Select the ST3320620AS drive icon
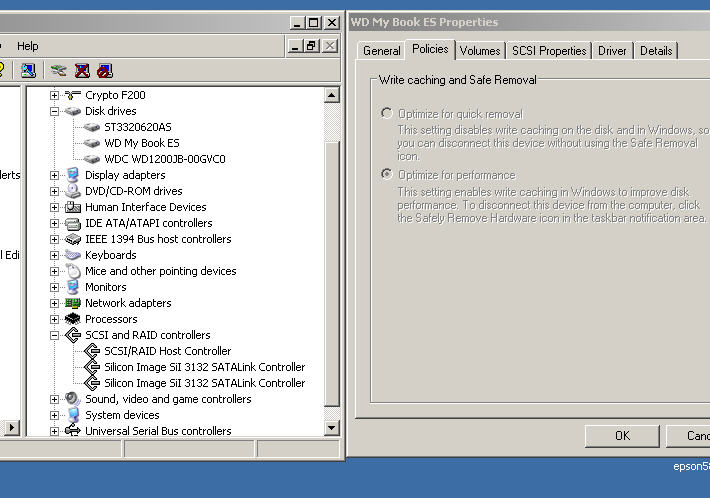Viewport: 710px width, 498px height. coord(92,127)
